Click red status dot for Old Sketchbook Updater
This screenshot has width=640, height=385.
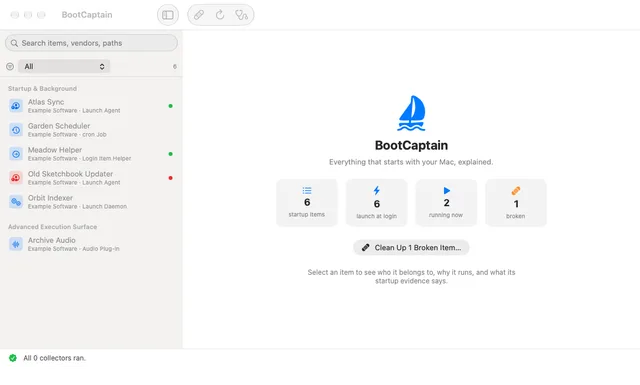(x=171, y=178)
